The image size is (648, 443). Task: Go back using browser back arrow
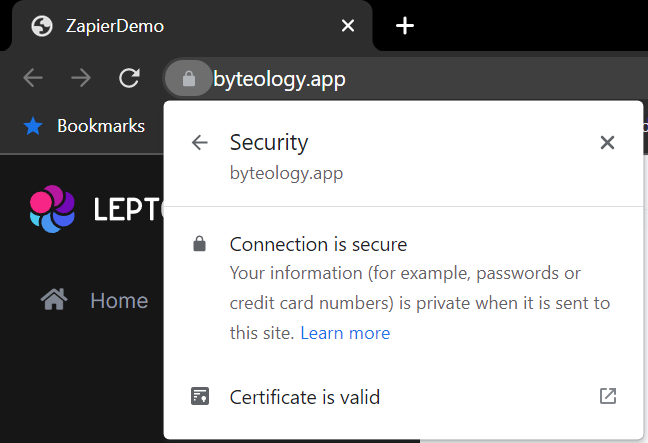[33, 78]
